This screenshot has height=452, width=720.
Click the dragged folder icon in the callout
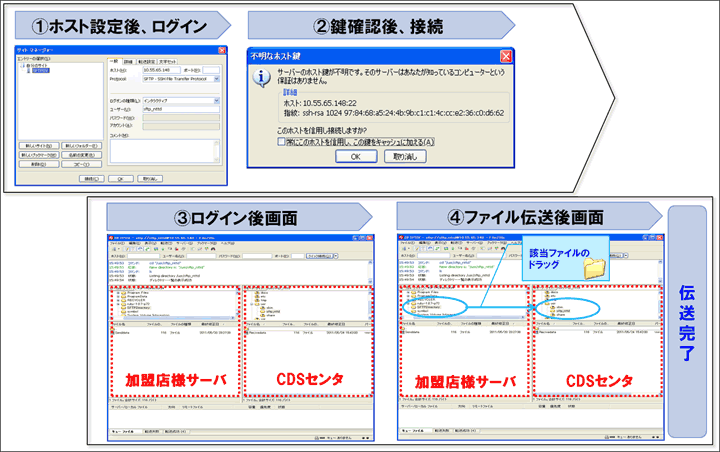tap(594, 268)
